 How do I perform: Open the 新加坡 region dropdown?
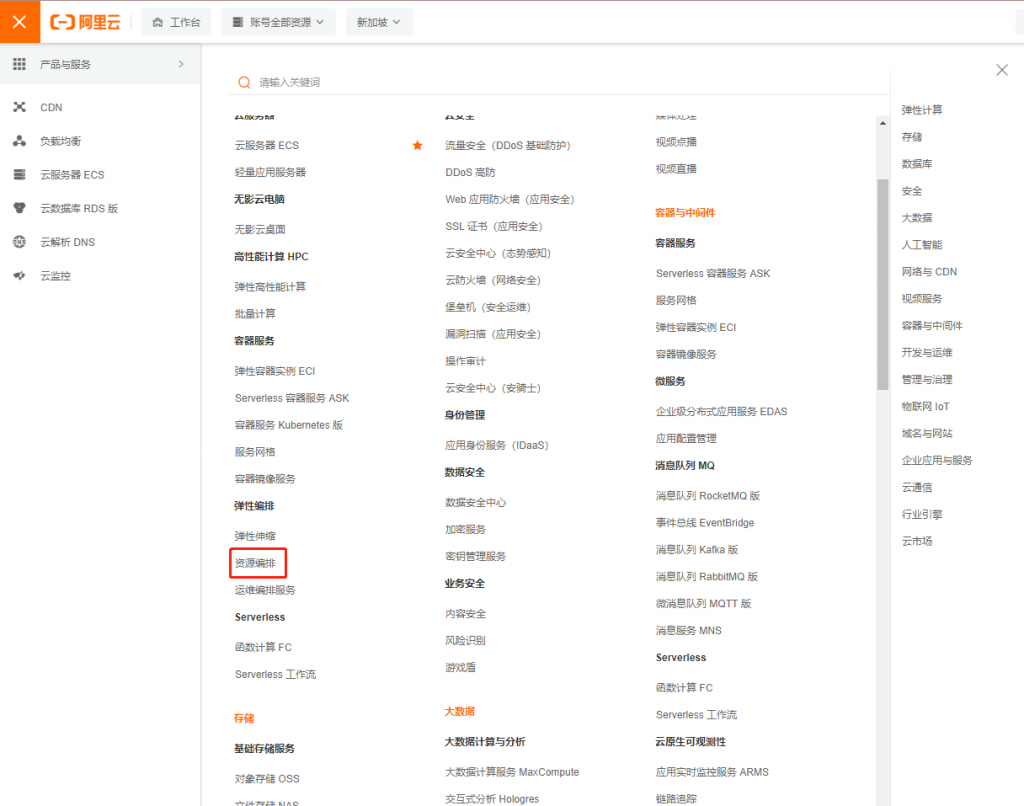[379, 22]
